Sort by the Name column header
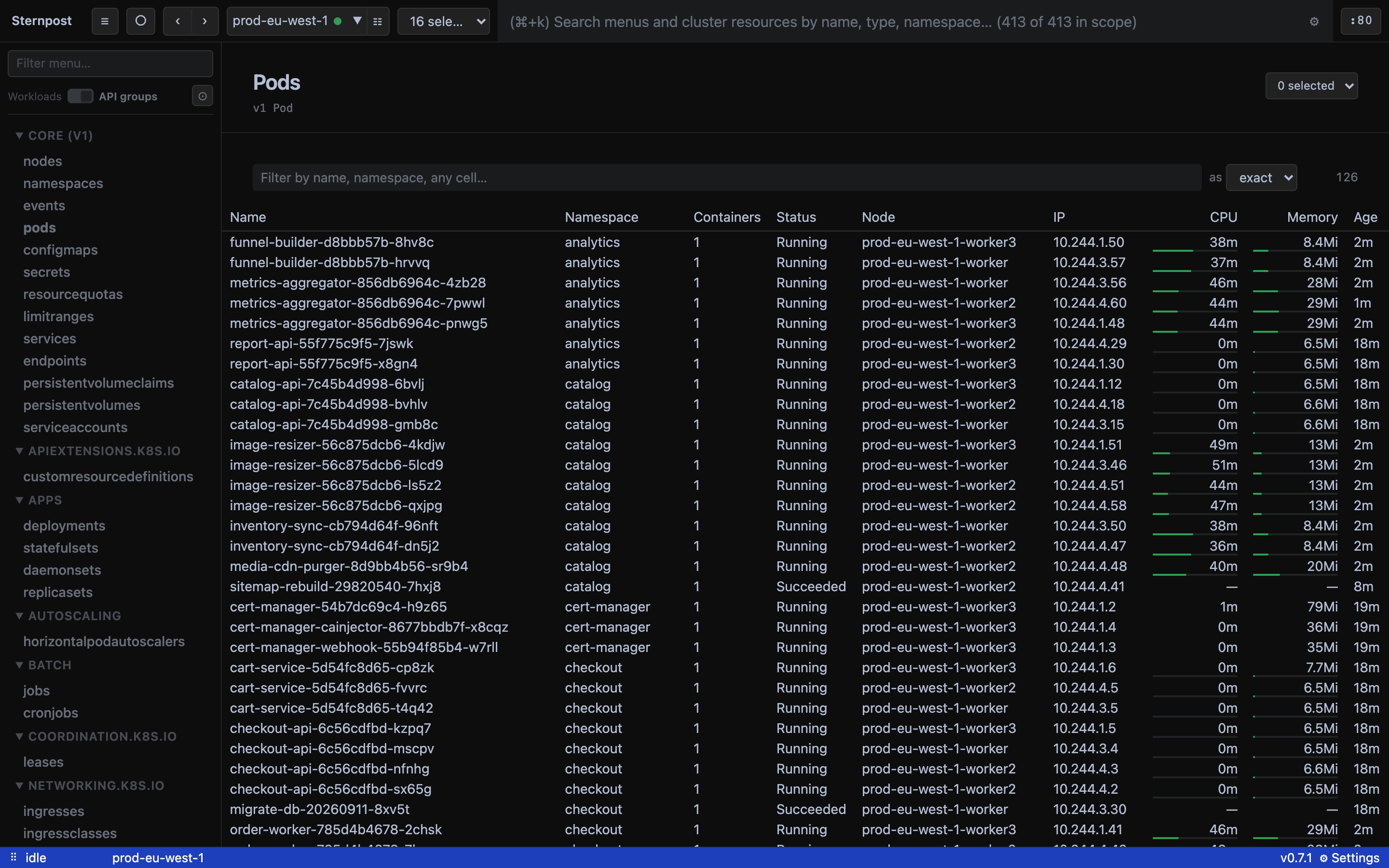This screenshot has width=1389, height=868. click(248, 217)
